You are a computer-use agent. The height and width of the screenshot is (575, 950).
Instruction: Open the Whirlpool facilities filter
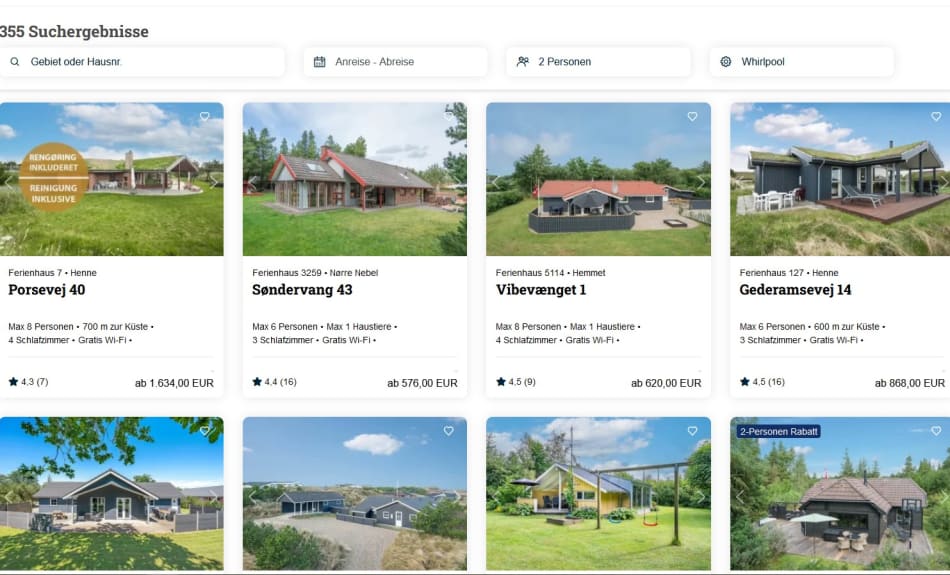(x=801, y=62)
